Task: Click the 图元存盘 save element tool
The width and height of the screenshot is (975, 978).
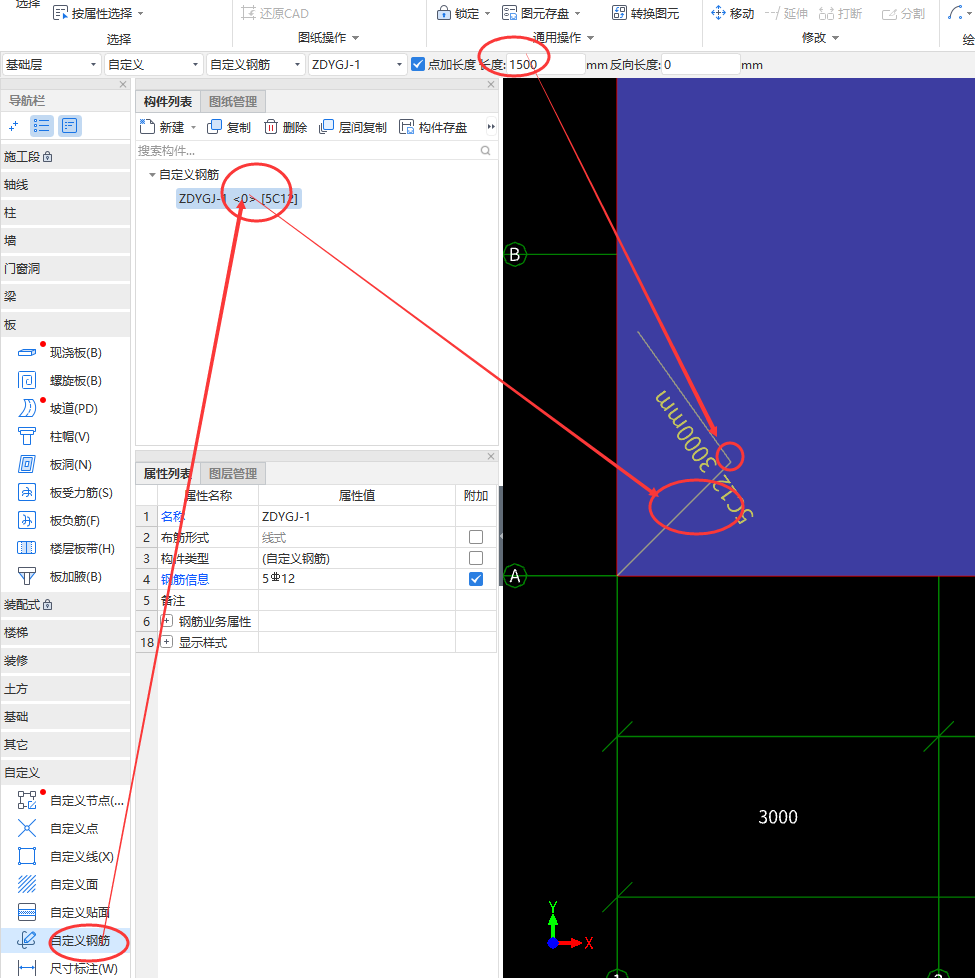Action: (x=536, y=13)
